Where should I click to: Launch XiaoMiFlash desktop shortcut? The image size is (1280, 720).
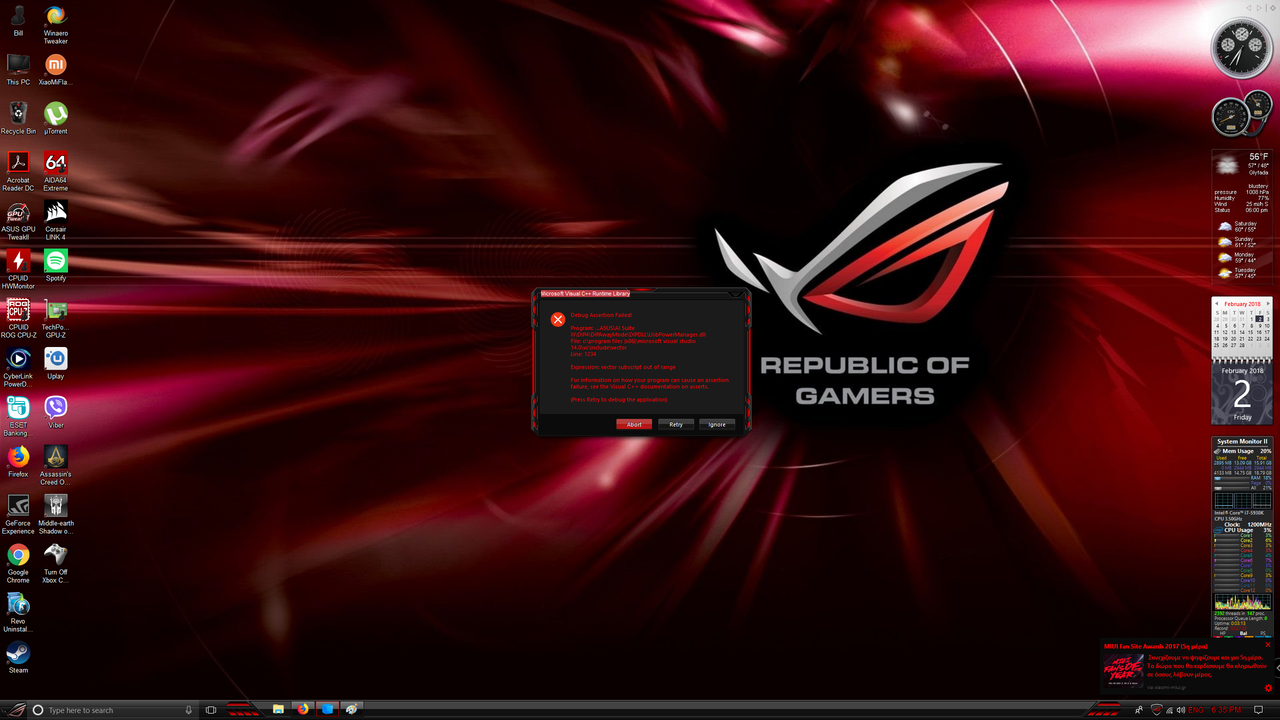coord(56,69)
